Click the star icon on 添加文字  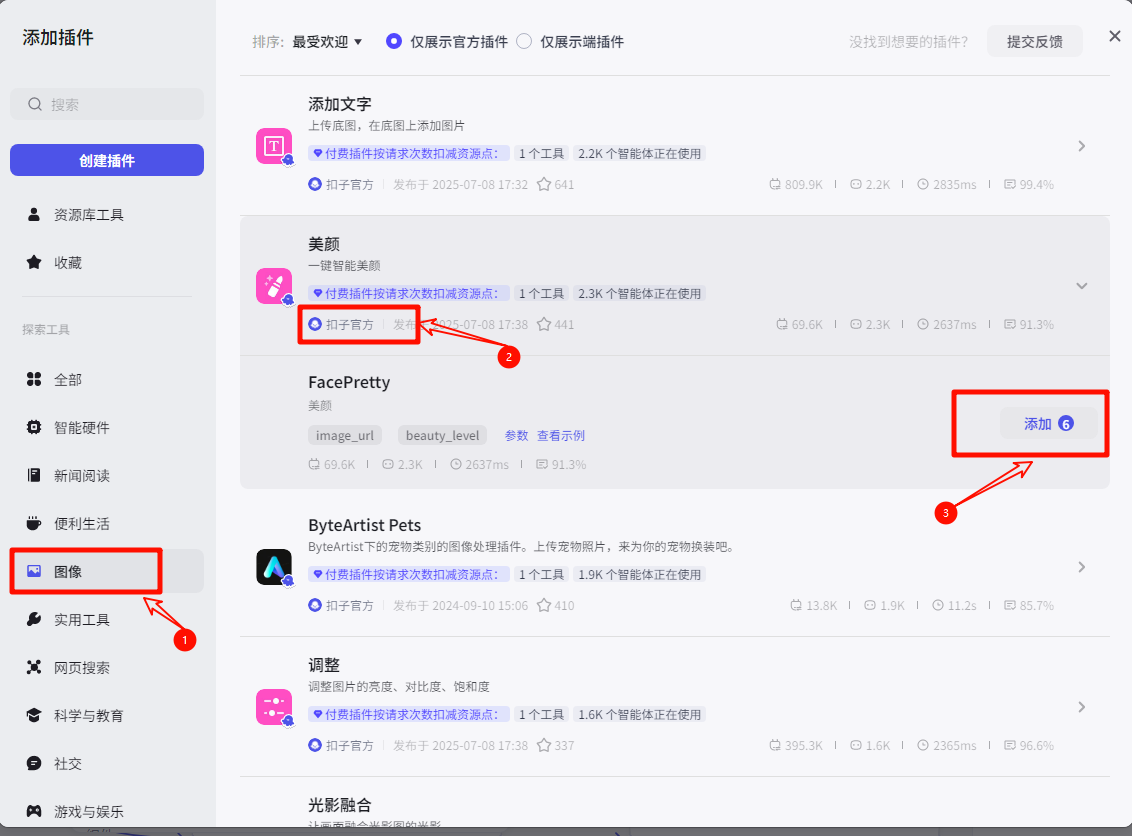(x=544, y=185)
